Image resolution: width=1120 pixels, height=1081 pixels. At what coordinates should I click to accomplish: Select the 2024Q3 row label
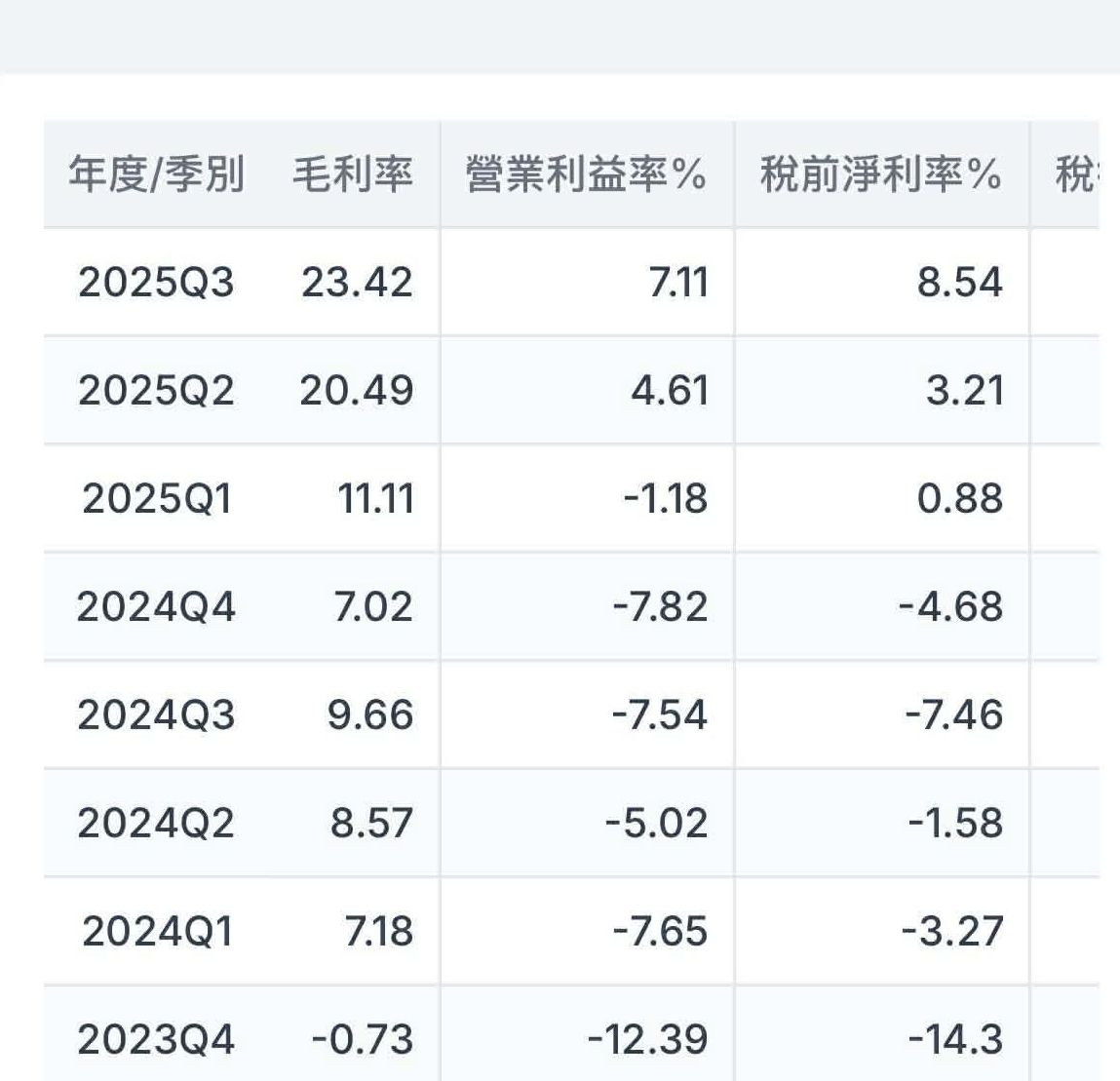point(156,715)
